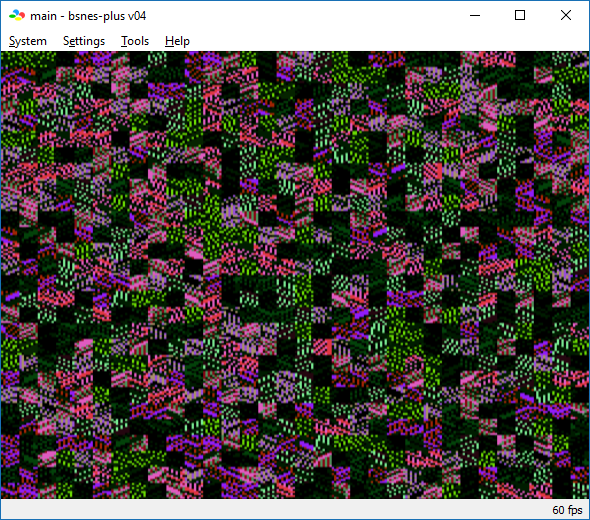Open the System menu
The height and width of the screenshot is (520, 590).
(x=28, y=41)
